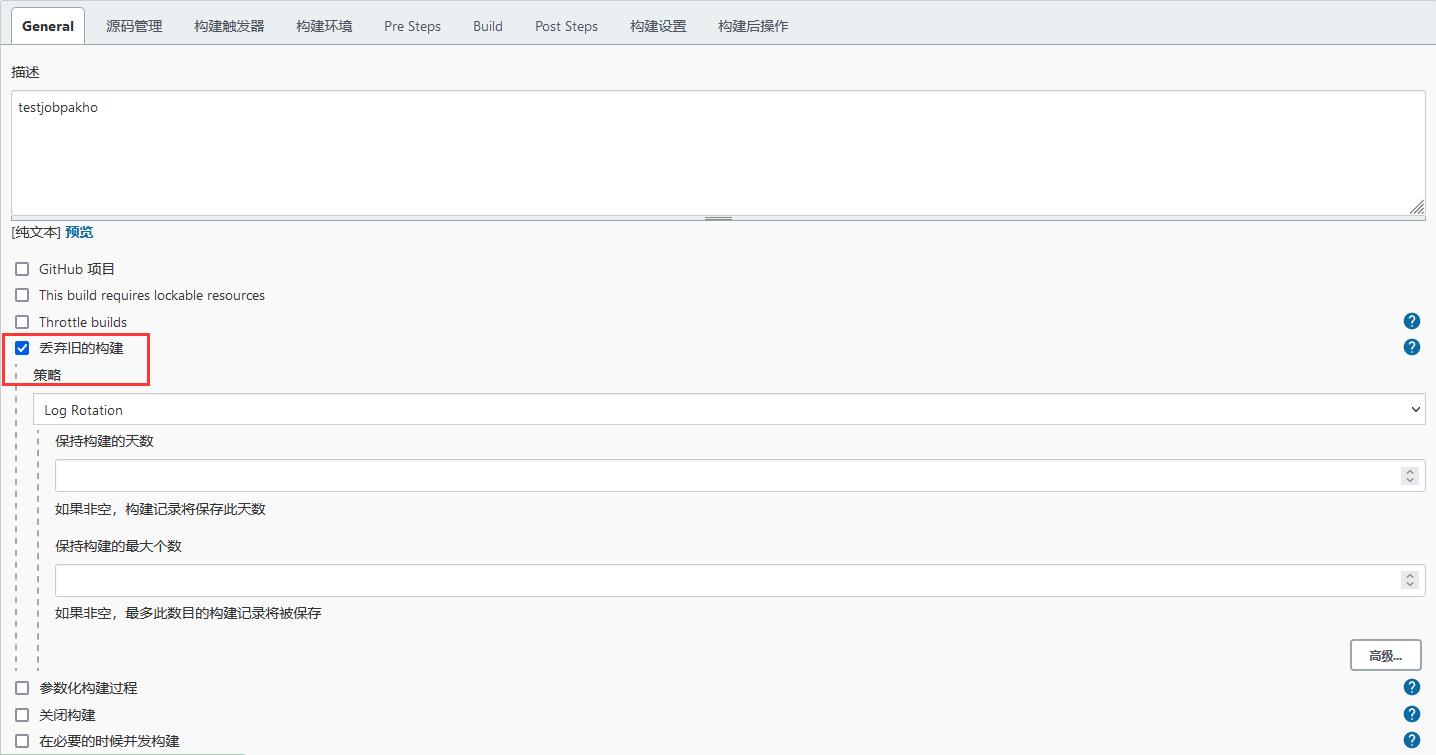Uncheck the 丢弃旧的构建 checkbox

coord(22,348)
